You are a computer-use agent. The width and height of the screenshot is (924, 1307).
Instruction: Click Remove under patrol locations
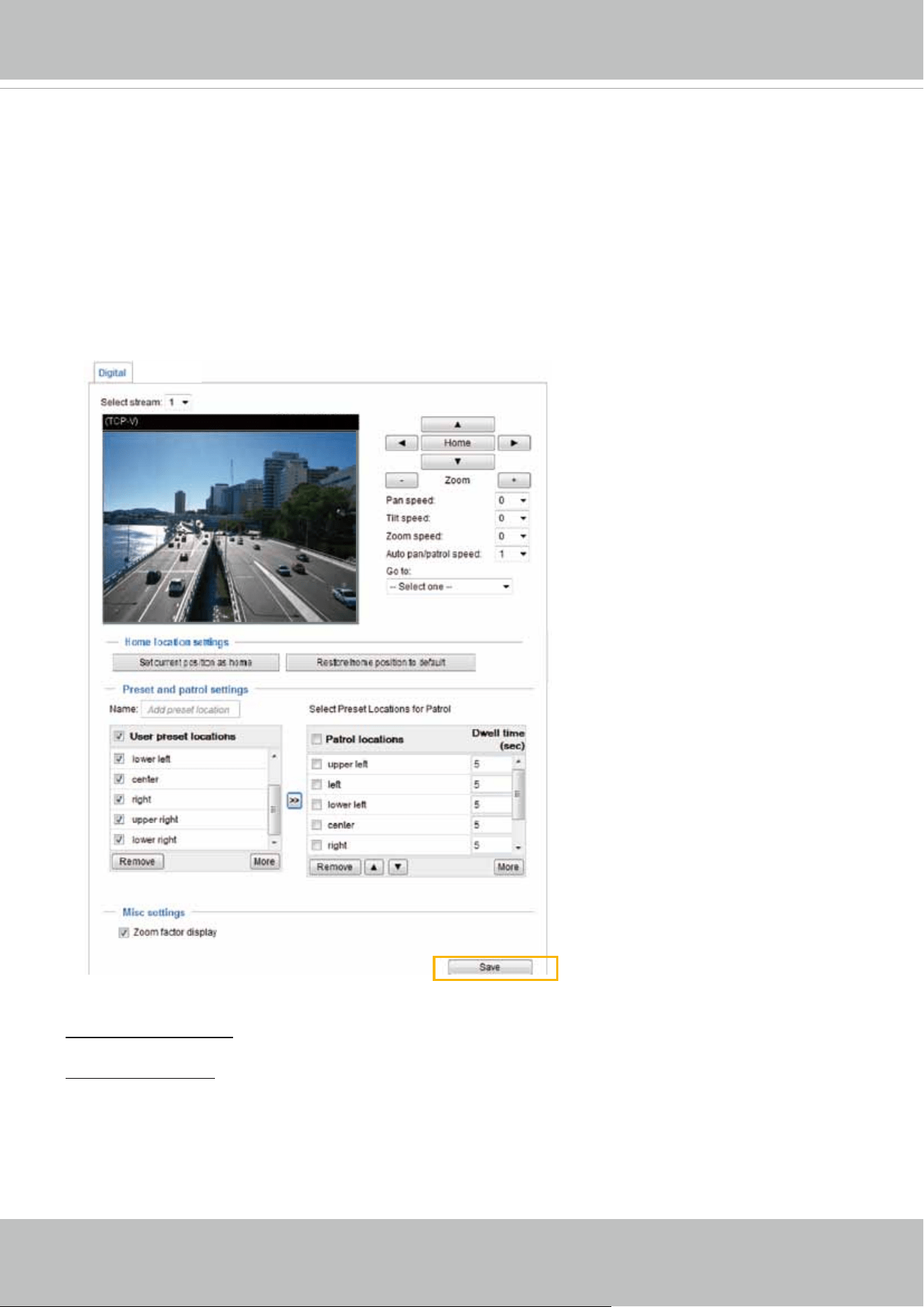coord(335,867)
